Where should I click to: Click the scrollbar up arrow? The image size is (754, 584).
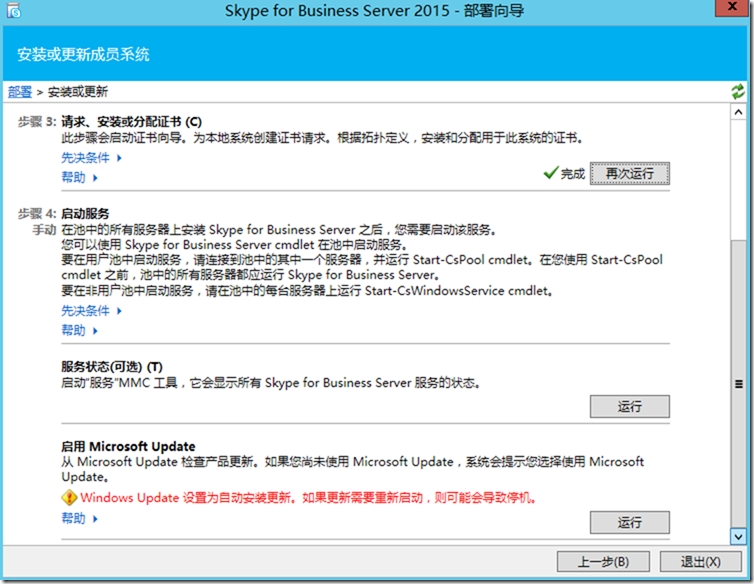(739, 112)
